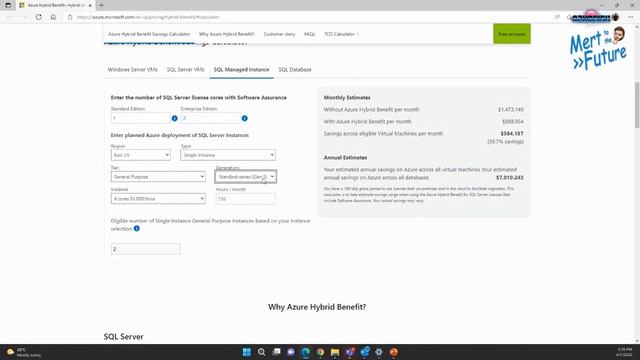Screen dimensions: 640x360
Task: Open browser profile avatar
Action: click(616, 17)
